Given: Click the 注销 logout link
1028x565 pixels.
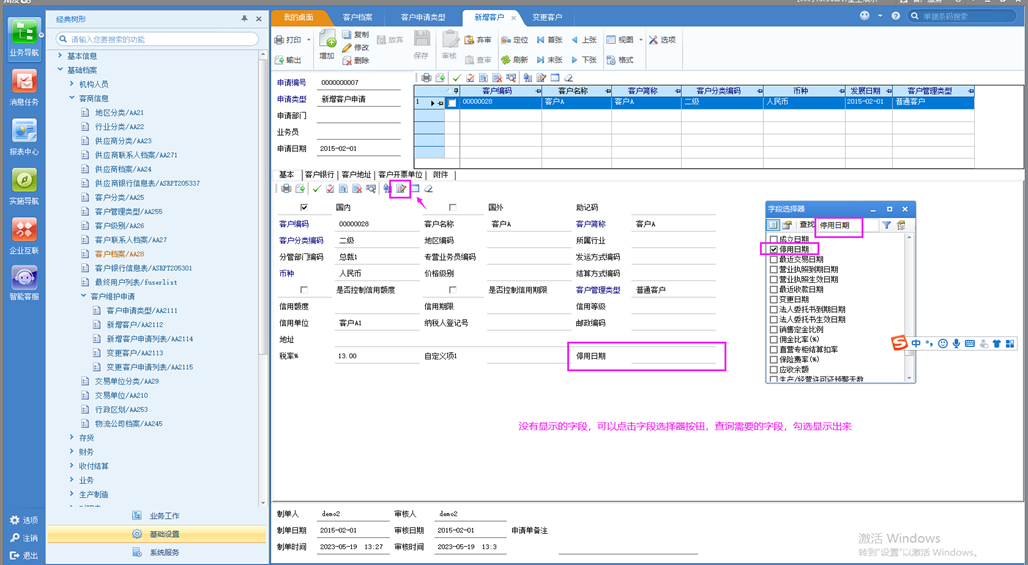Looking at the screenshot, I should pyautogui.click(x=24, y=538).
